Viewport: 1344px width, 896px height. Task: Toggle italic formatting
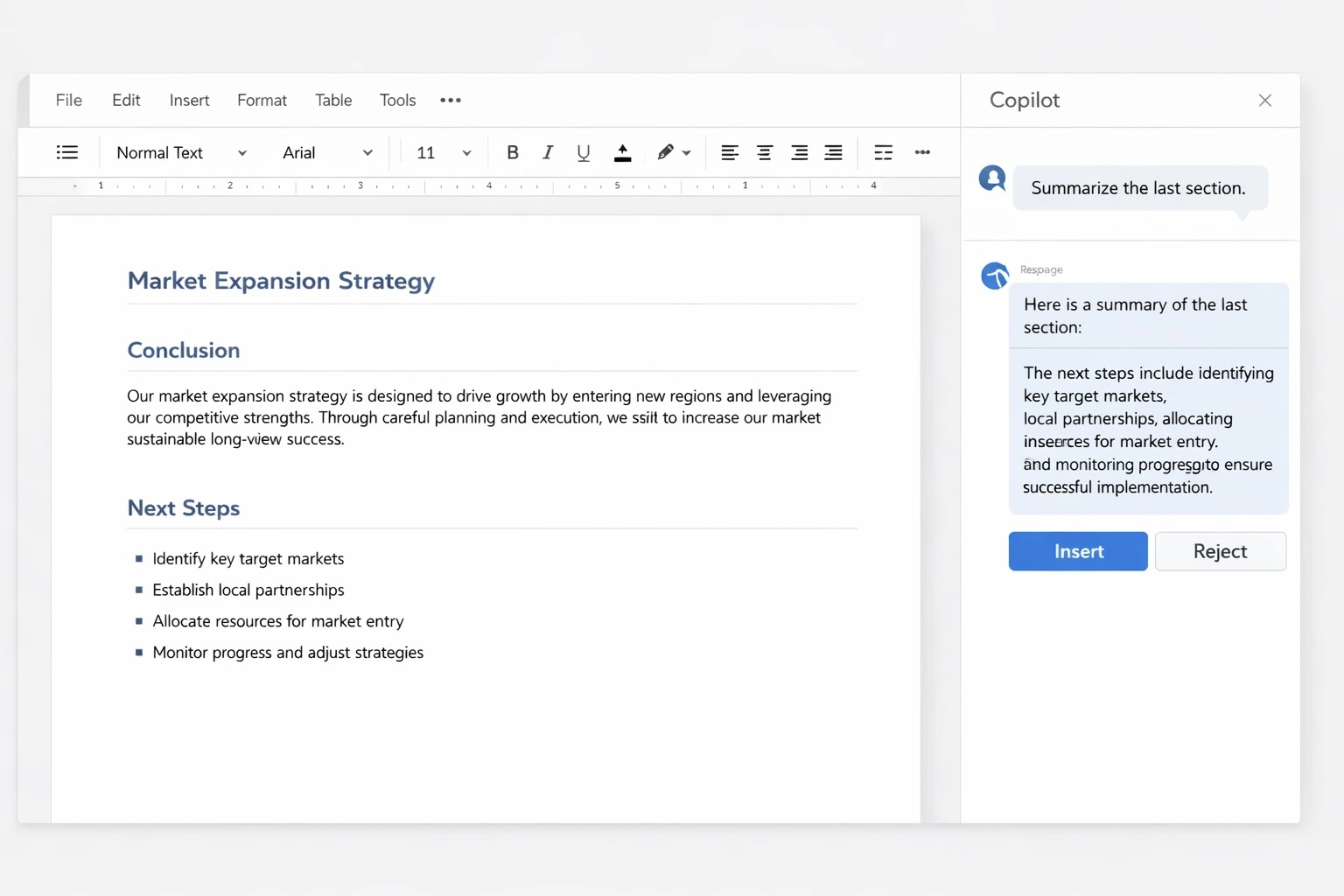pos(548,152)
